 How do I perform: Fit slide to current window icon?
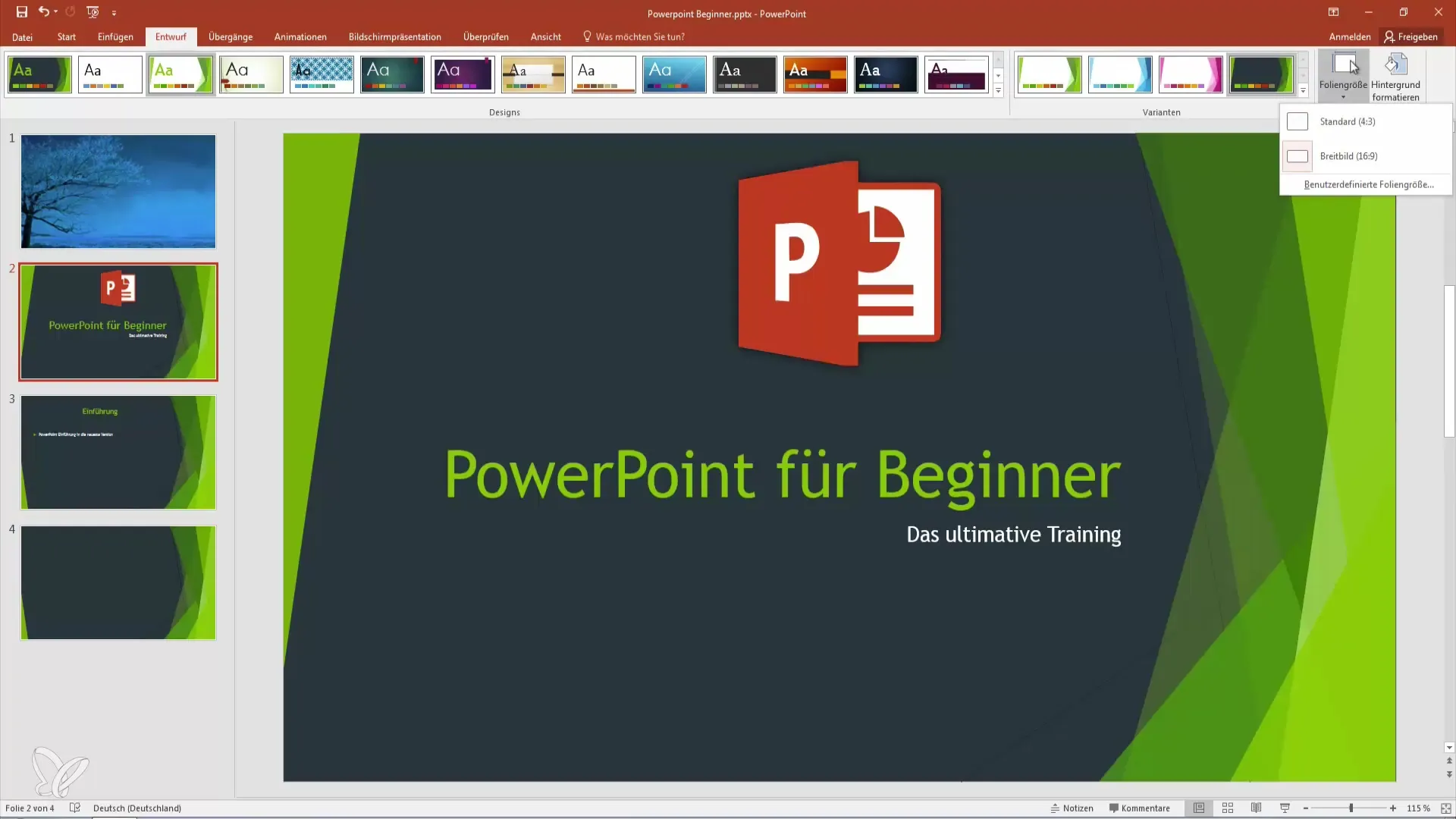[1445, 808]
